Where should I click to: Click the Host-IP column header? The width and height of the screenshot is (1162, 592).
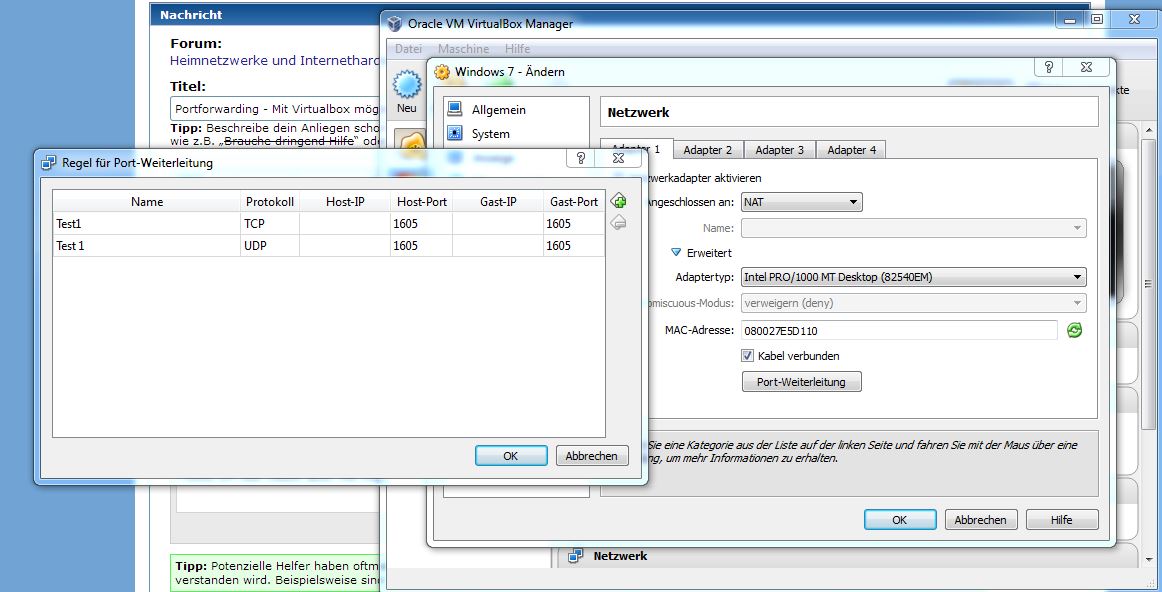click(345, 202)
